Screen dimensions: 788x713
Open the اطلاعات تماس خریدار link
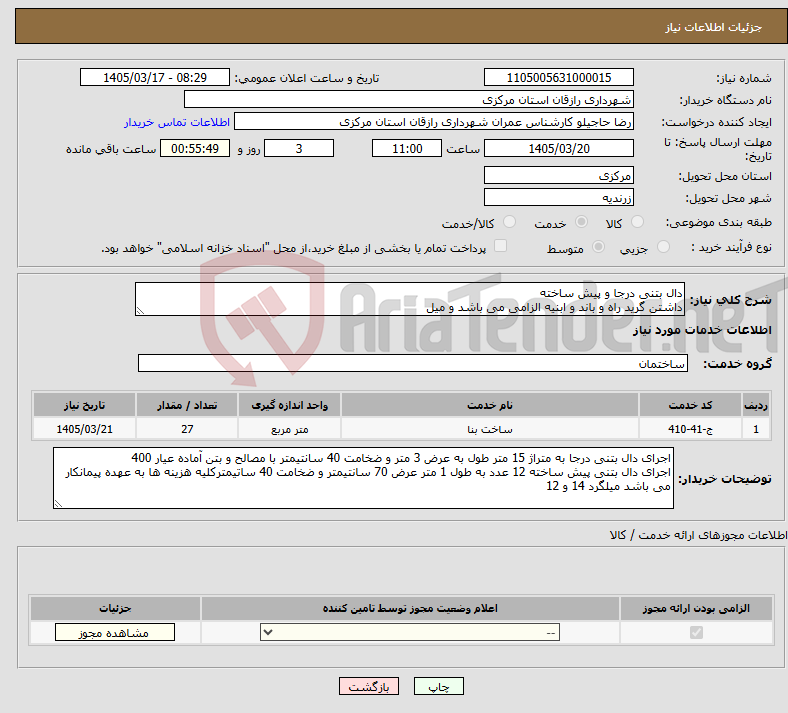point(177,122)
